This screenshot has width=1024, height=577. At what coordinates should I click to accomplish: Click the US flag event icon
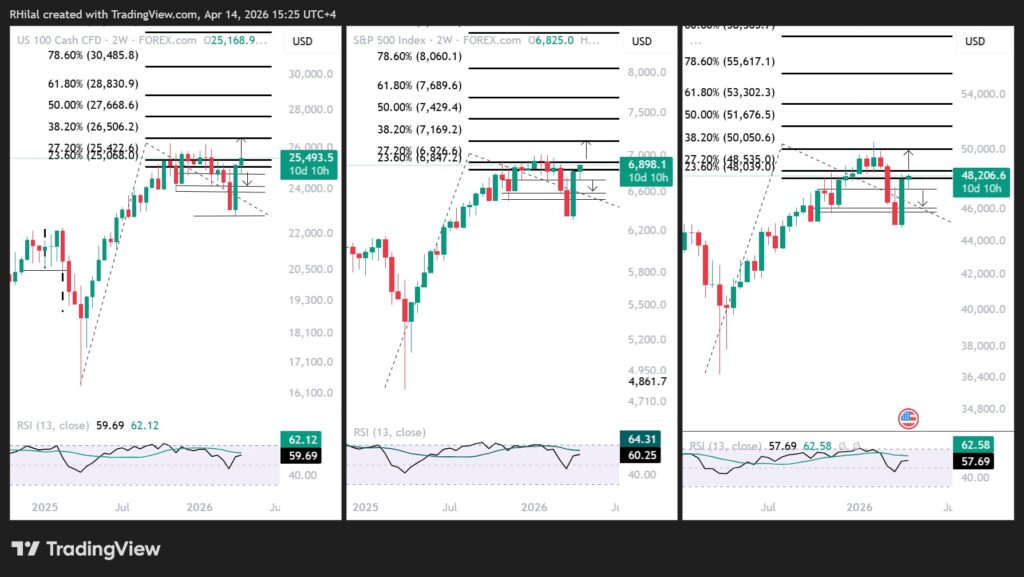coord(908,418)
